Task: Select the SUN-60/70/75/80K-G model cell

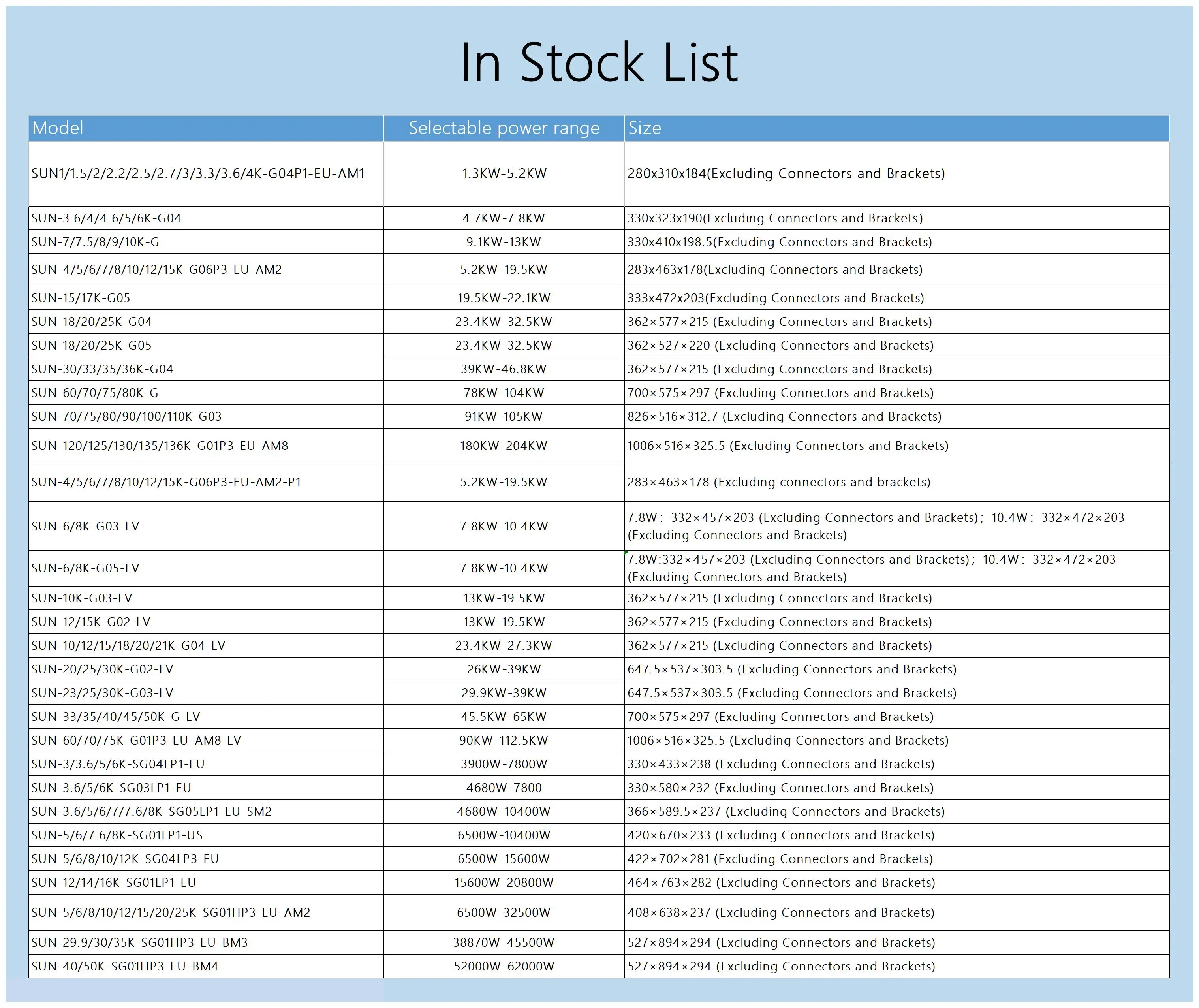Action: click(x=95, y=393)
